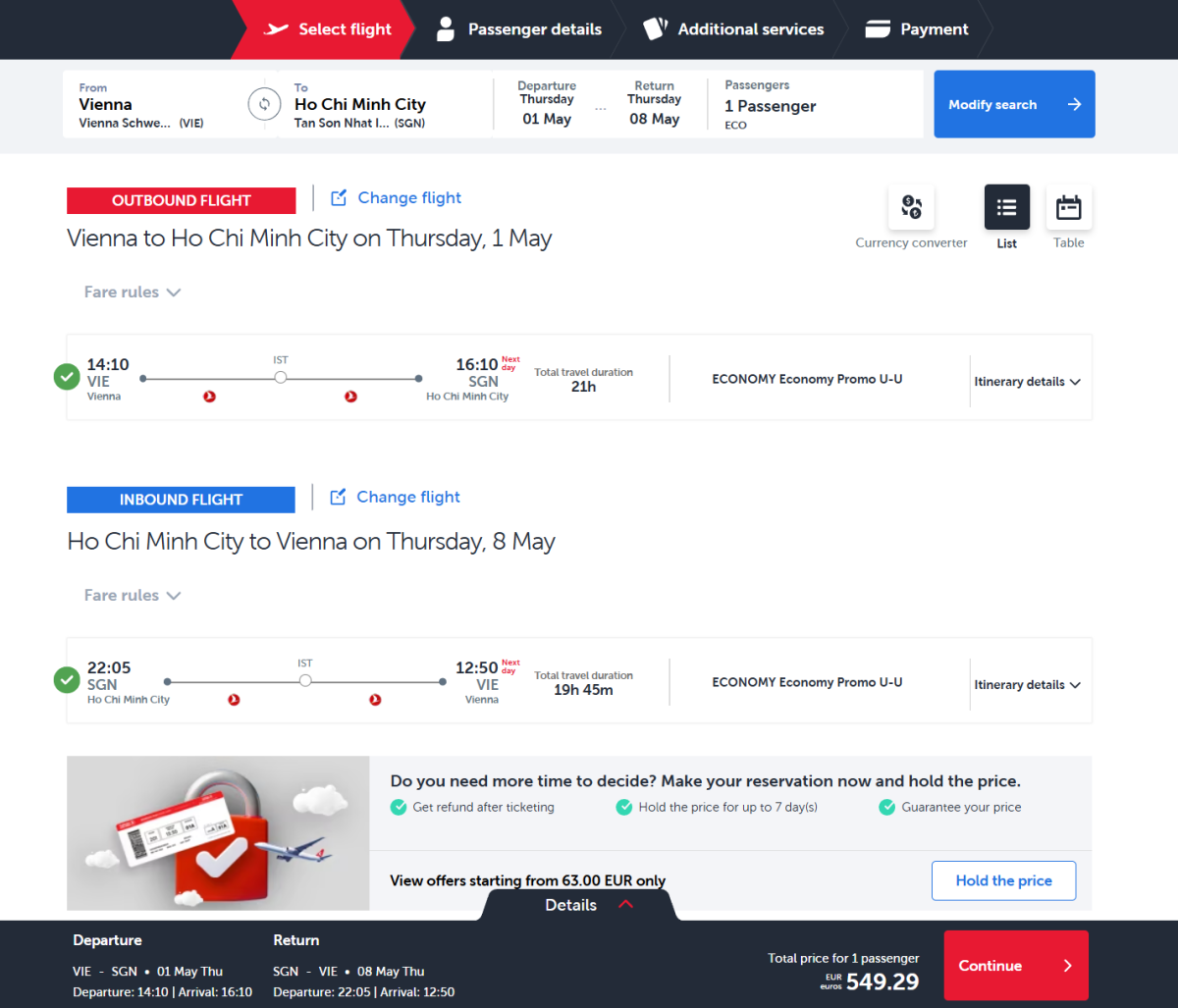Open the Currency converter
This screenshot has height=1008, width=1178.
coord(911,208)
